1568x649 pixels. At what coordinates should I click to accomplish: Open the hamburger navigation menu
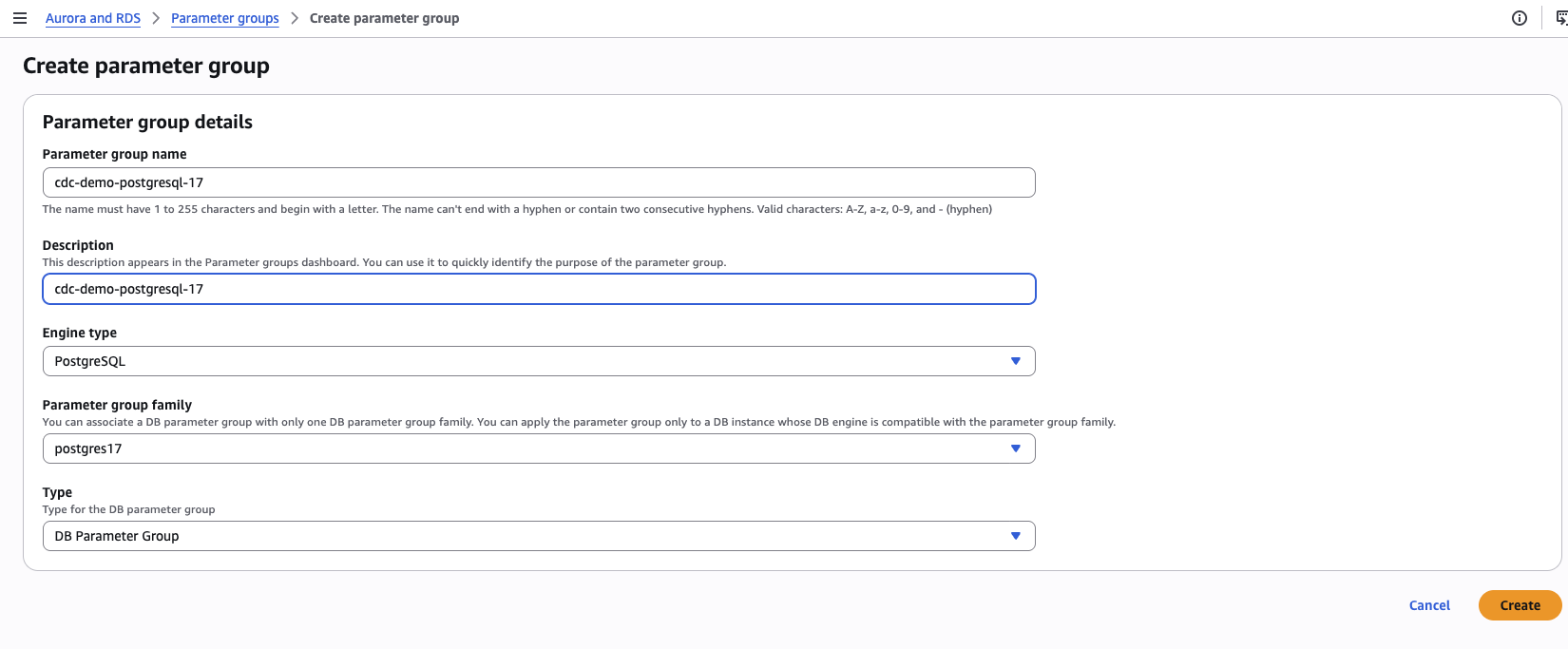(19, 18)
